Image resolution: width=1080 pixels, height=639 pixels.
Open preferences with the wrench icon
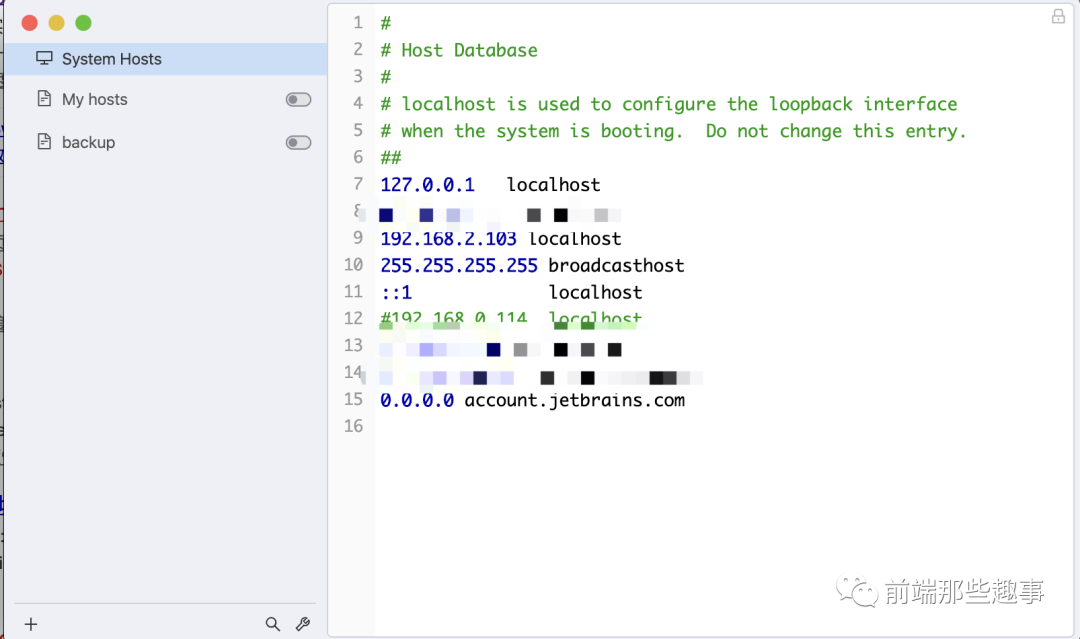pyautogui.click(x=303, y=624)
